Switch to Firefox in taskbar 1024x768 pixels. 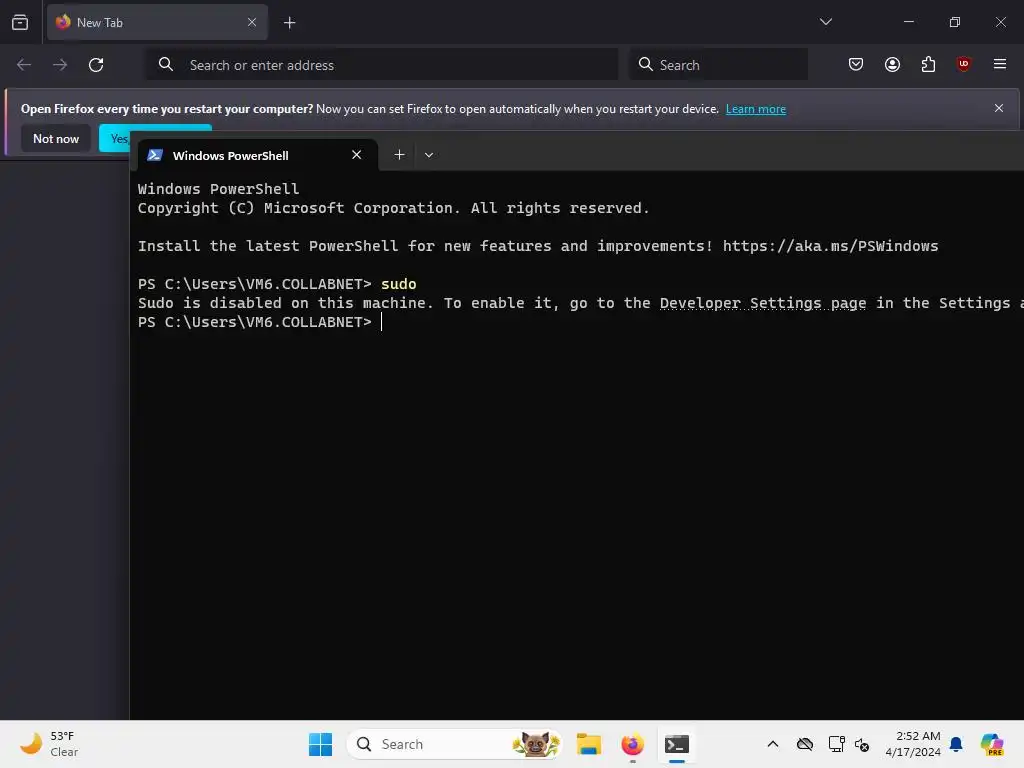point(632,744)
